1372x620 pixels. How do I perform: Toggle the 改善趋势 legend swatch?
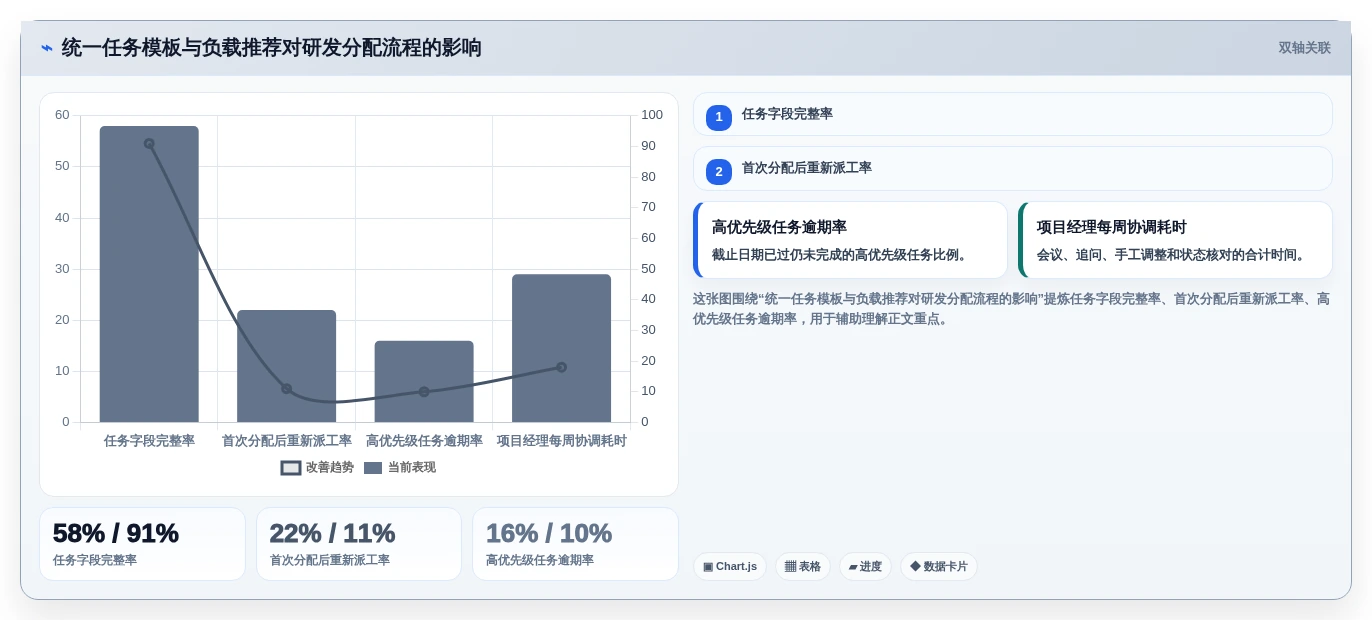point(291,468)
